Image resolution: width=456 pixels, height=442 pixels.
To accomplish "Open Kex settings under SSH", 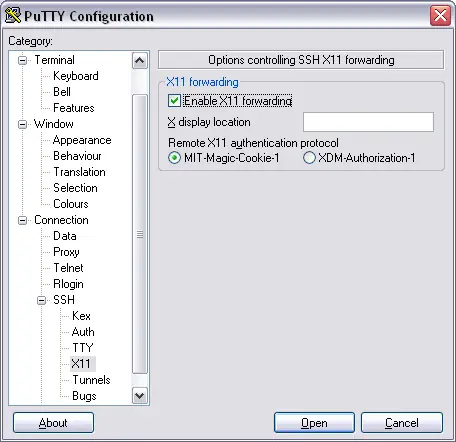I will [x=81, y=316].
